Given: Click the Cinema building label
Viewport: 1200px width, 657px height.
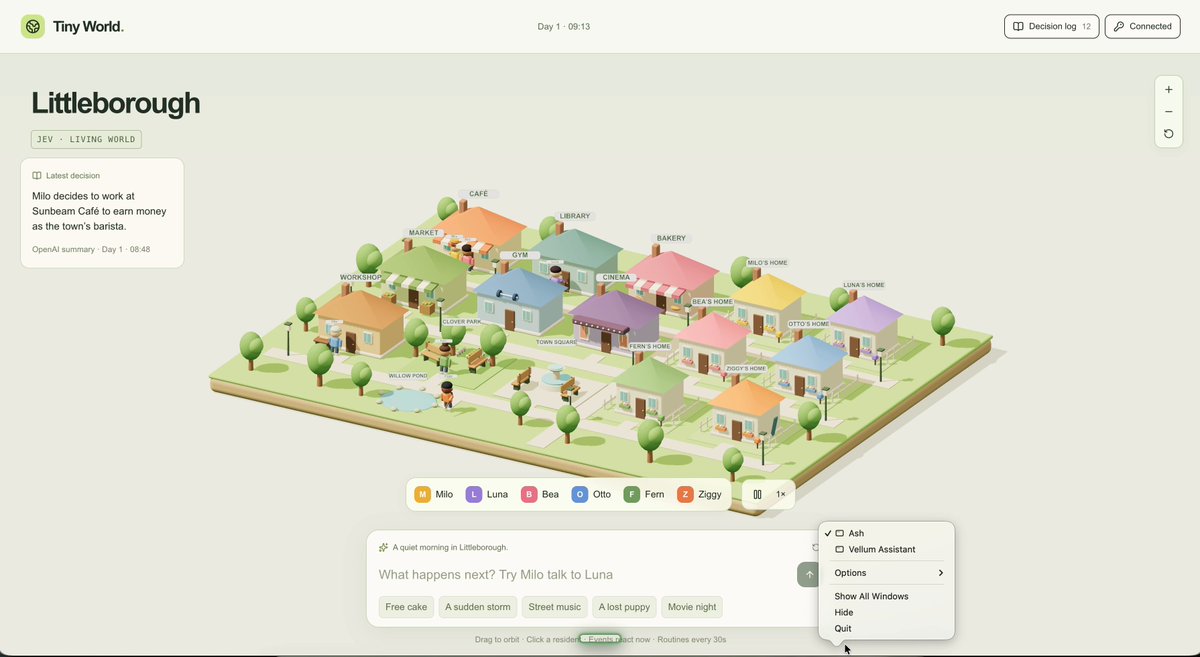Looking at the screenshot, I should tap(616, 277).
